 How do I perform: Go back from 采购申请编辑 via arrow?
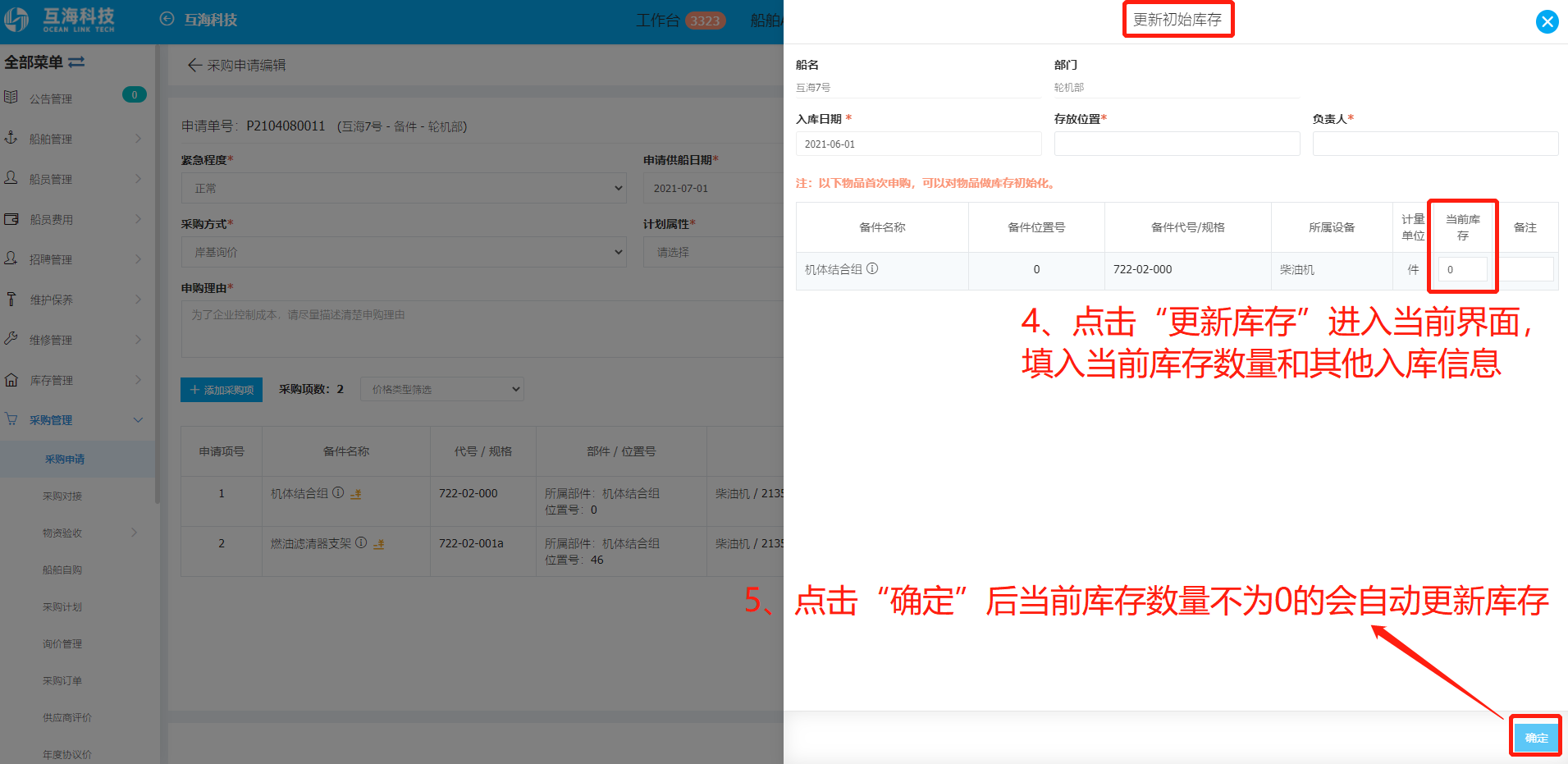click(x=194, y=65)
